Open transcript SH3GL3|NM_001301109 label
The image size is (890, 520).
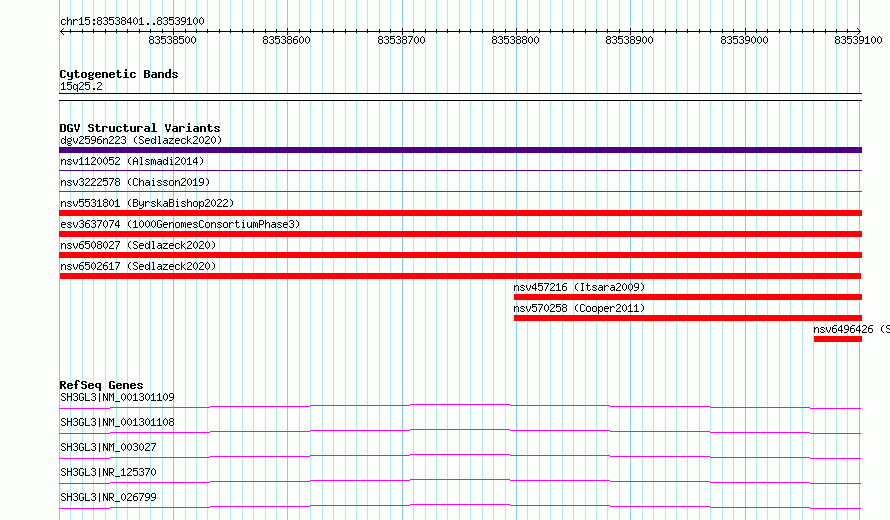point(117,397)
